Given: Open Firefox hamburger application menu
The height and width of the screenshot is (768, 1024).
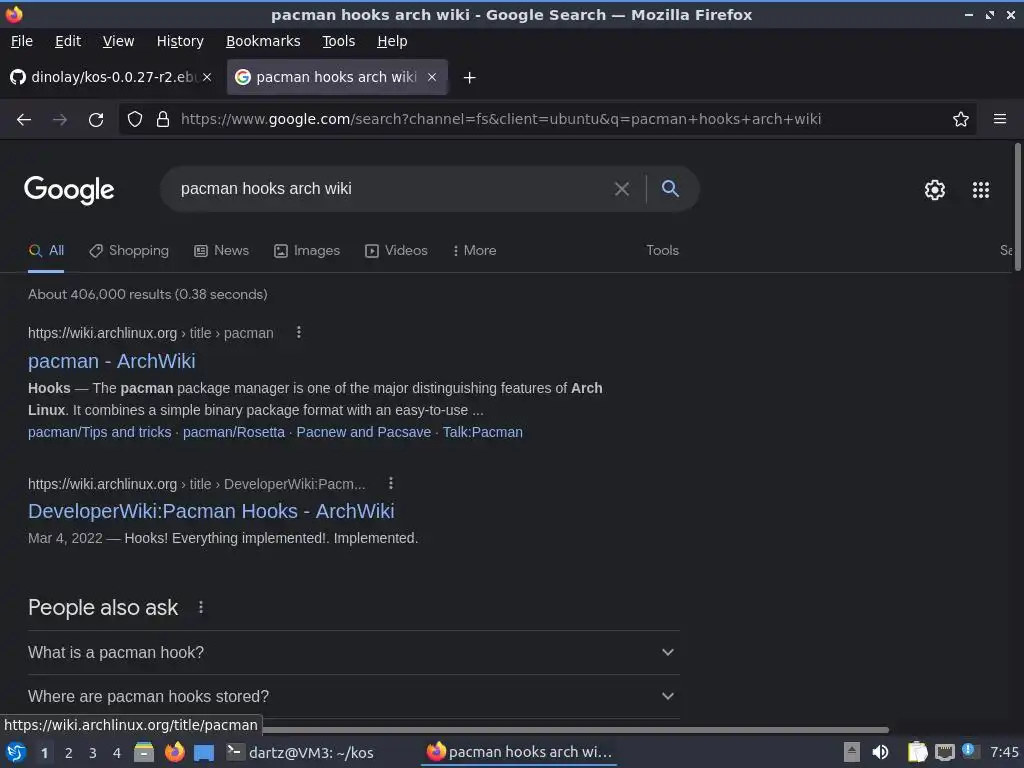Looking at the screenshot, I should 1000,120.
